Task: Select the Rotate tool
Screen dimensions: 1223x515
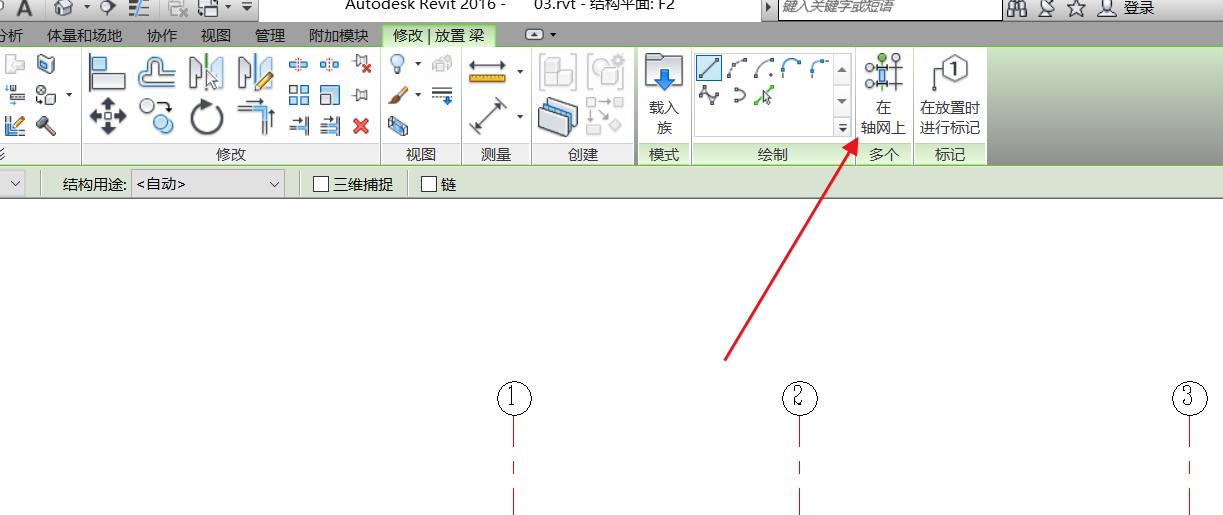Action: [x=207, y=117]
